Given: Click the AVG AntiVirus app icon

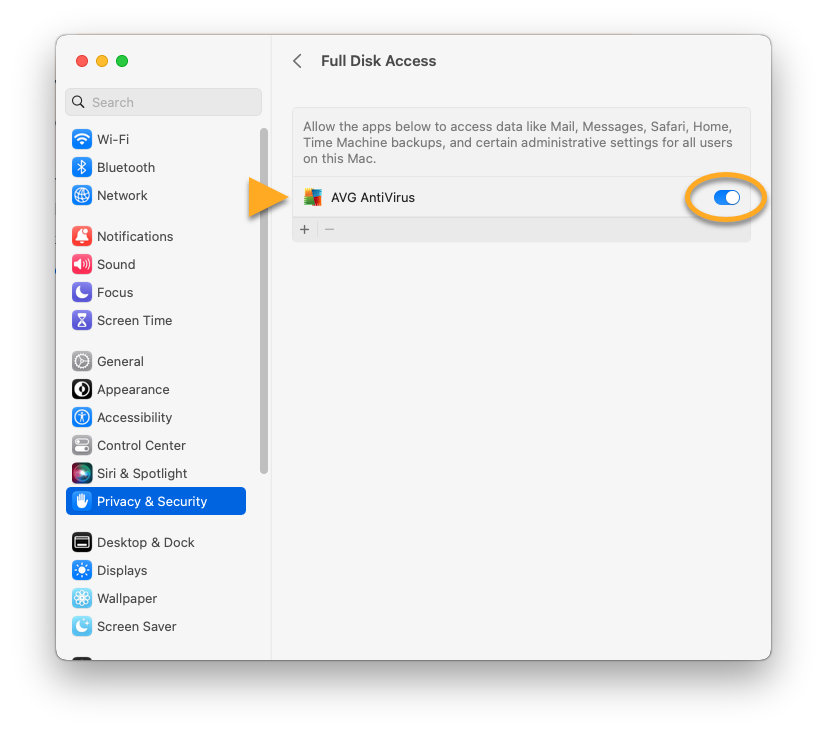Looking at the screenshot, I should click(313, 197).
